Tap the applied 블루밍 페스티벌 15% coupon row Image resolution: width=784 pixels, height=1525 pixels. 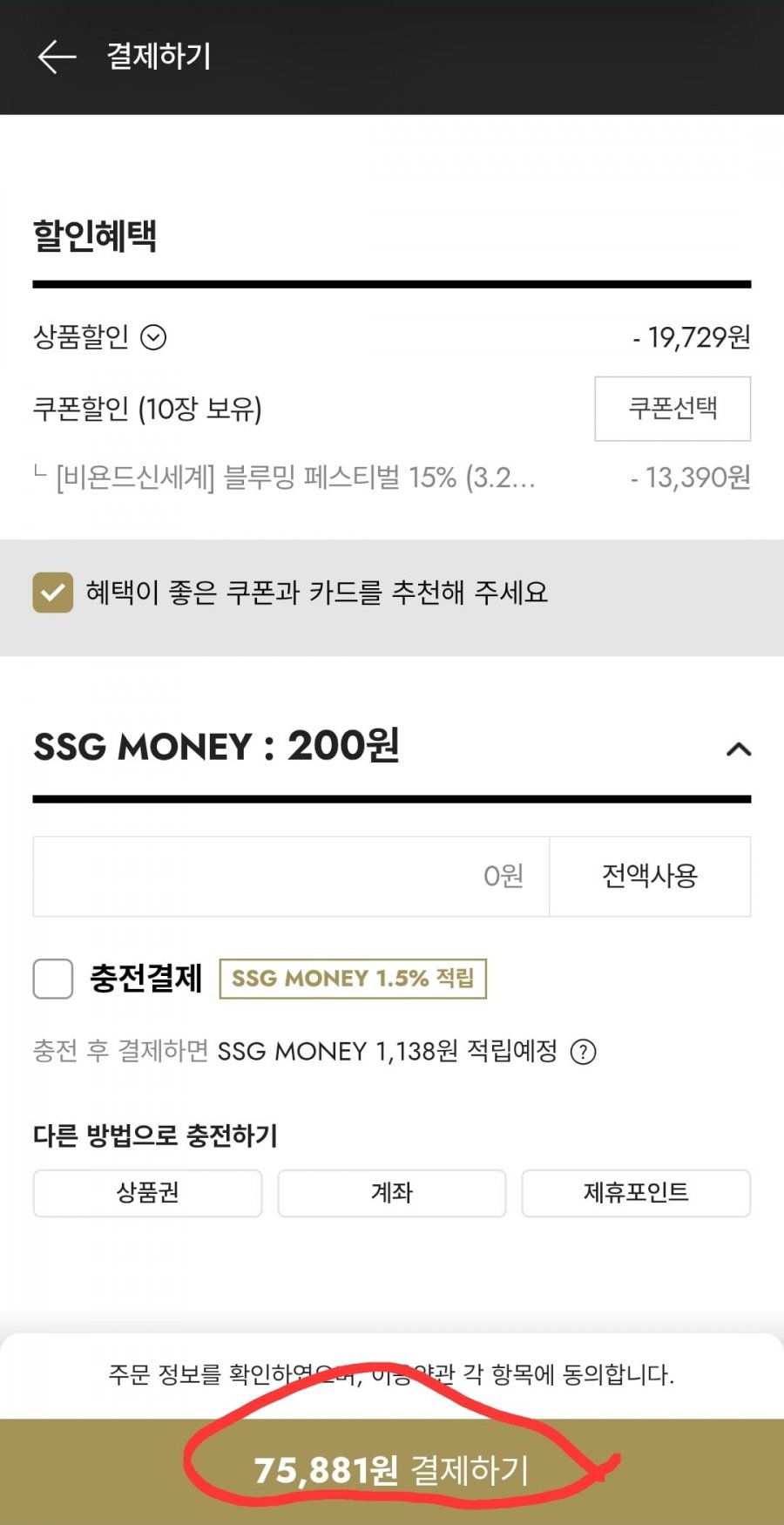[x=296, y=478]
